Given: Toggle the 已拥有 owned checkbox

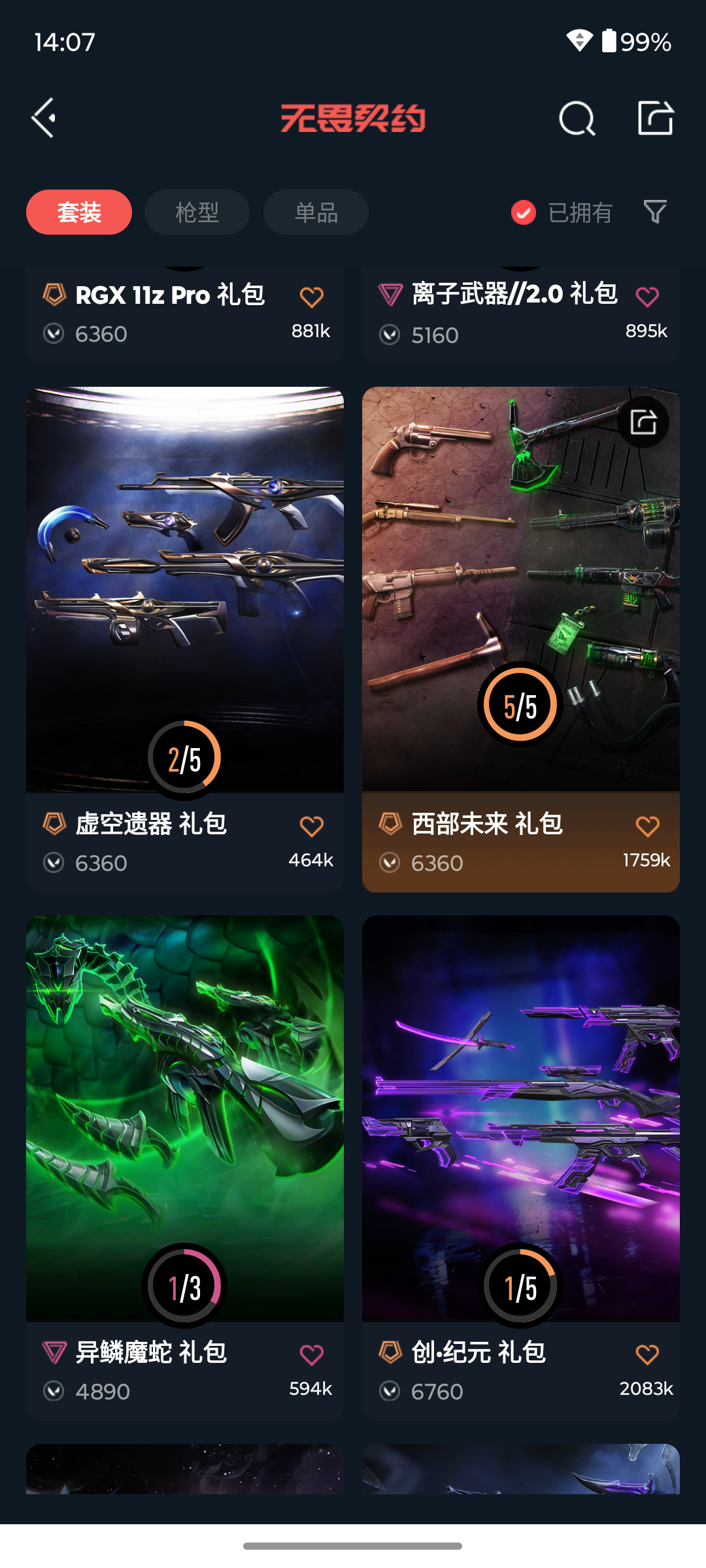Looking at the screenshot, I should (524, 212).
